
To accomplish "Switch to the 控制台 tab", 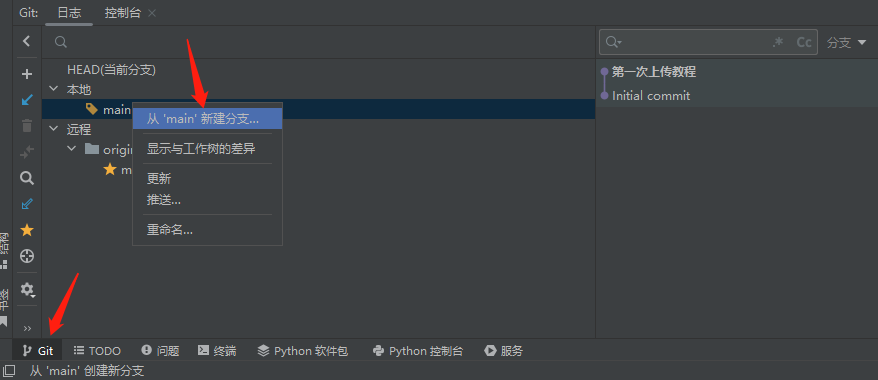I will pos(123,13).
